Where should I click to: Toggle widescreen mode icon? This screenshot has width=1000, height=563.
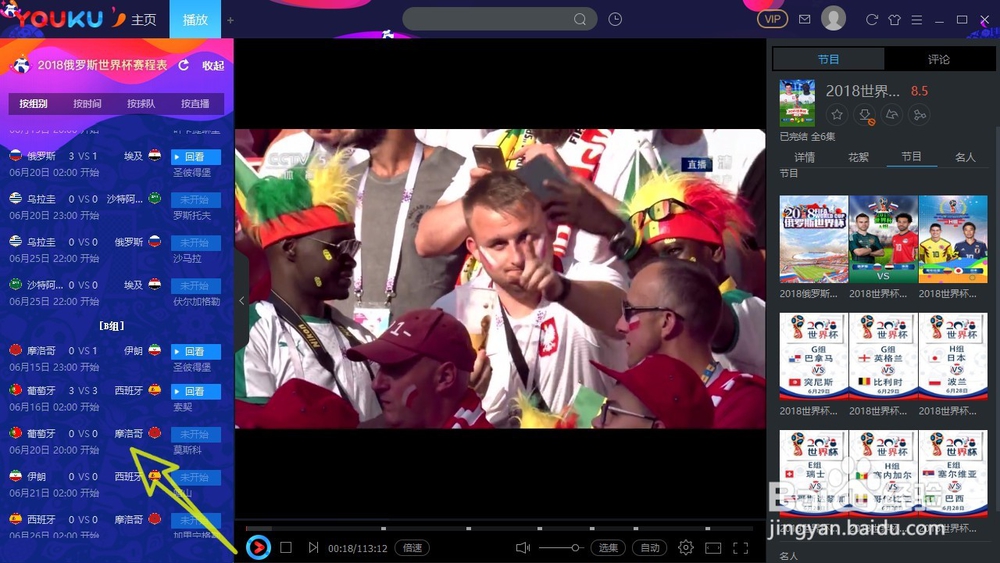713,548
